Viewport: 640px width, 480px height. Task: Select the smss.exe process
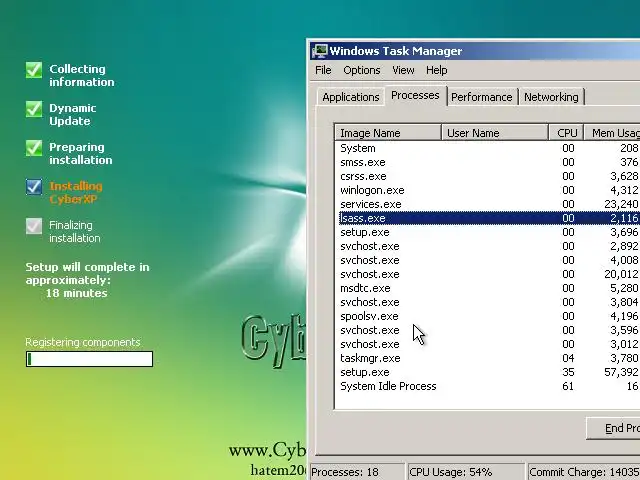488,162
